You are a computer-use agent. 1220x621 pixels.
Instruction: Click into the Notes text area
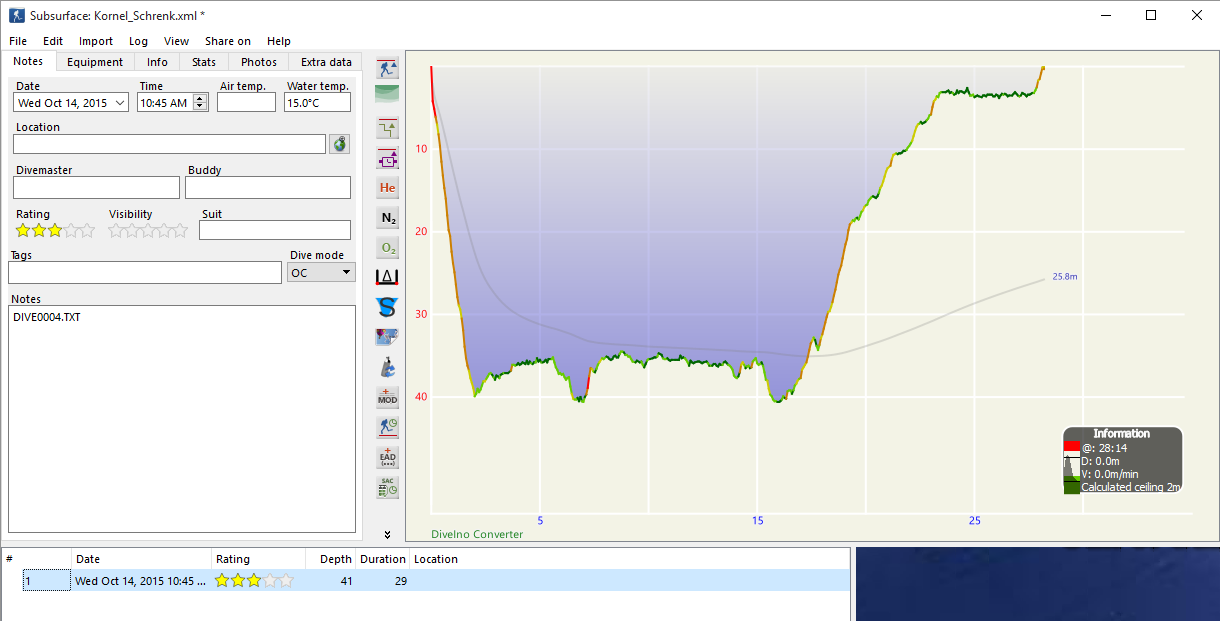[x=182, y=419]
